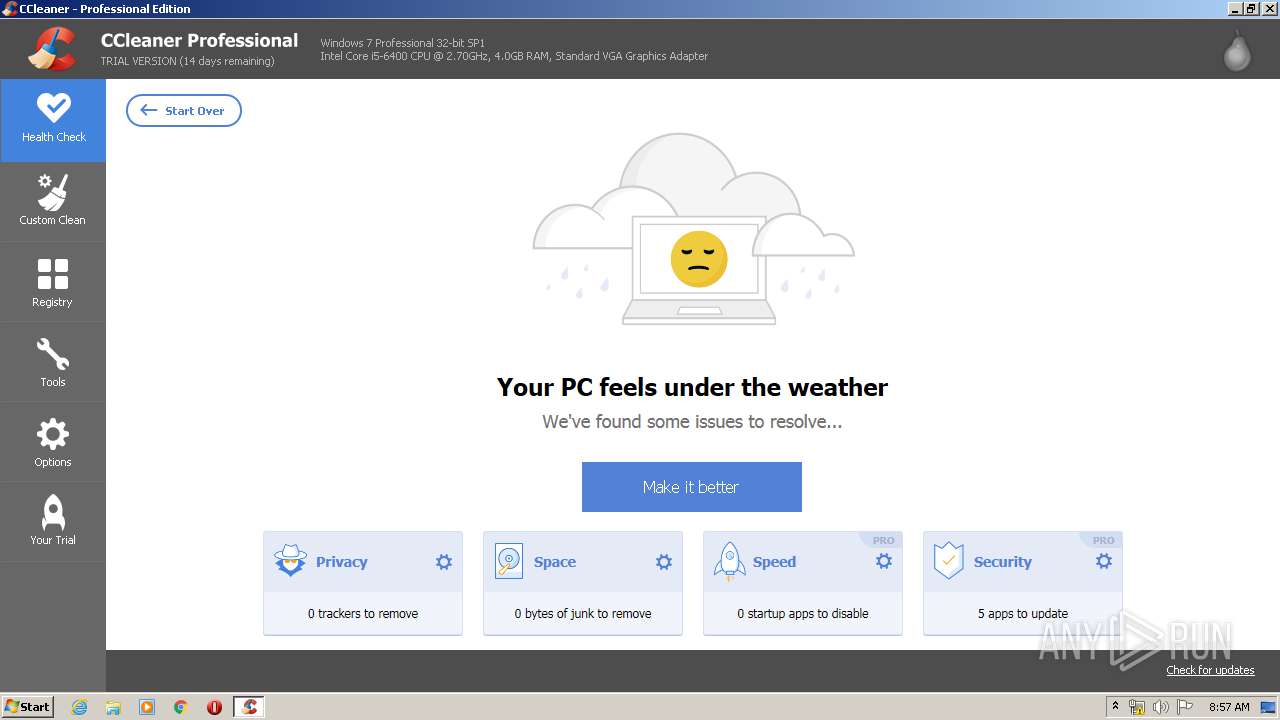The image size is (1280, 720).
Task: Launch Chrome from taskbar
Action: coord(181,707)
